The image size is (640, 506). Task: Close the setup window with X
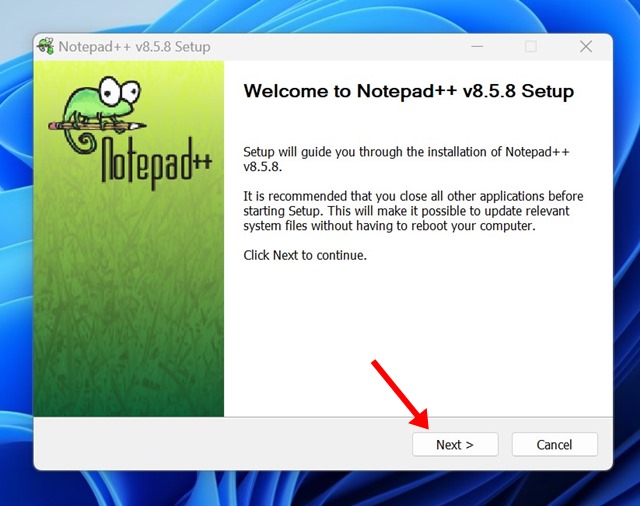pos(586,47)
